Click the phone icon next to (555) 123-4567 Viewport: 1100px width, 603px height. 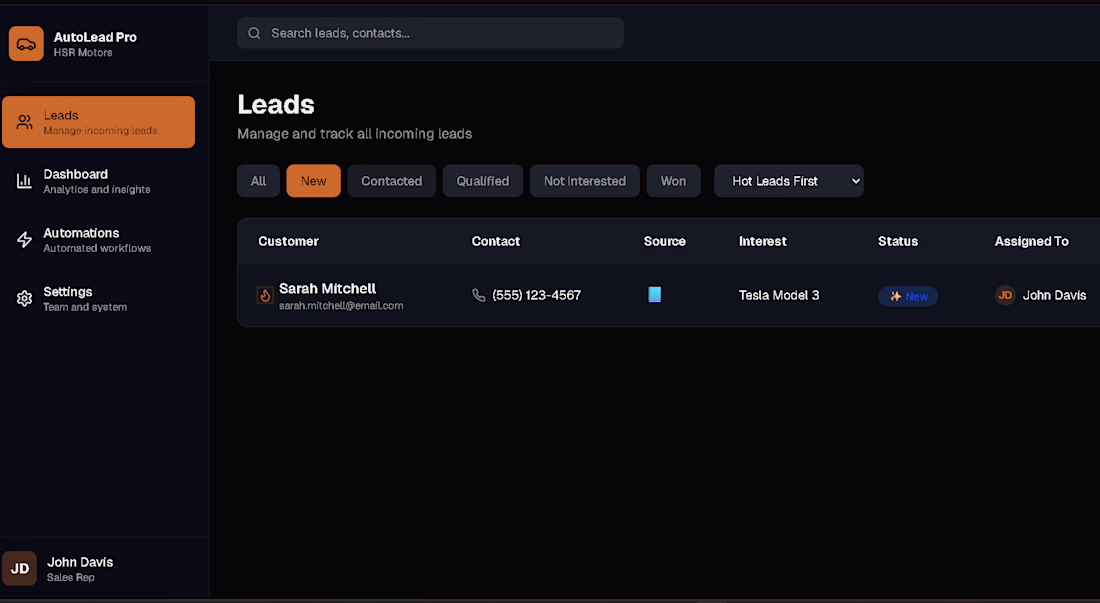tap(478, 295)
